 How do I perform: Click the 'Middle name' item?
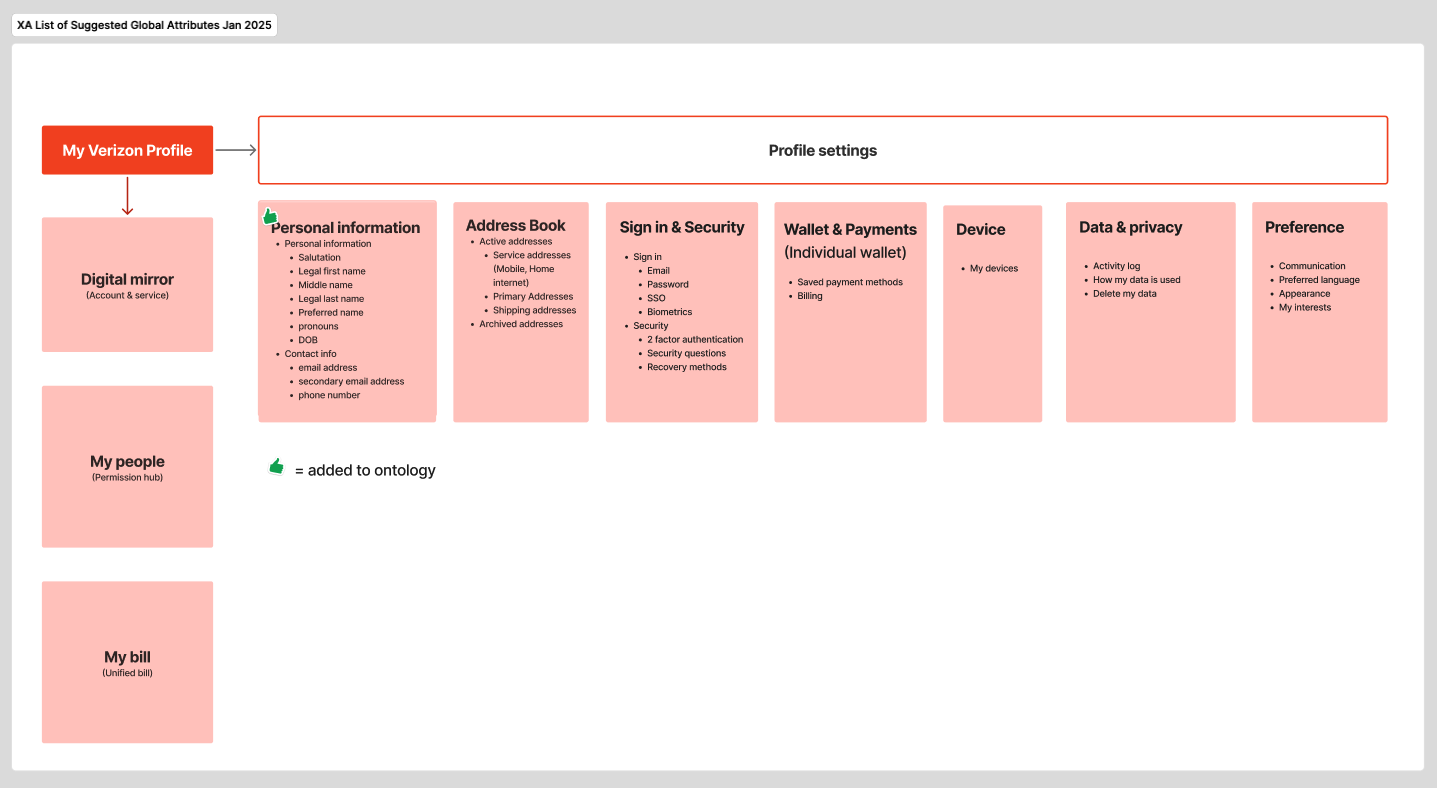[x=325, y=285]
